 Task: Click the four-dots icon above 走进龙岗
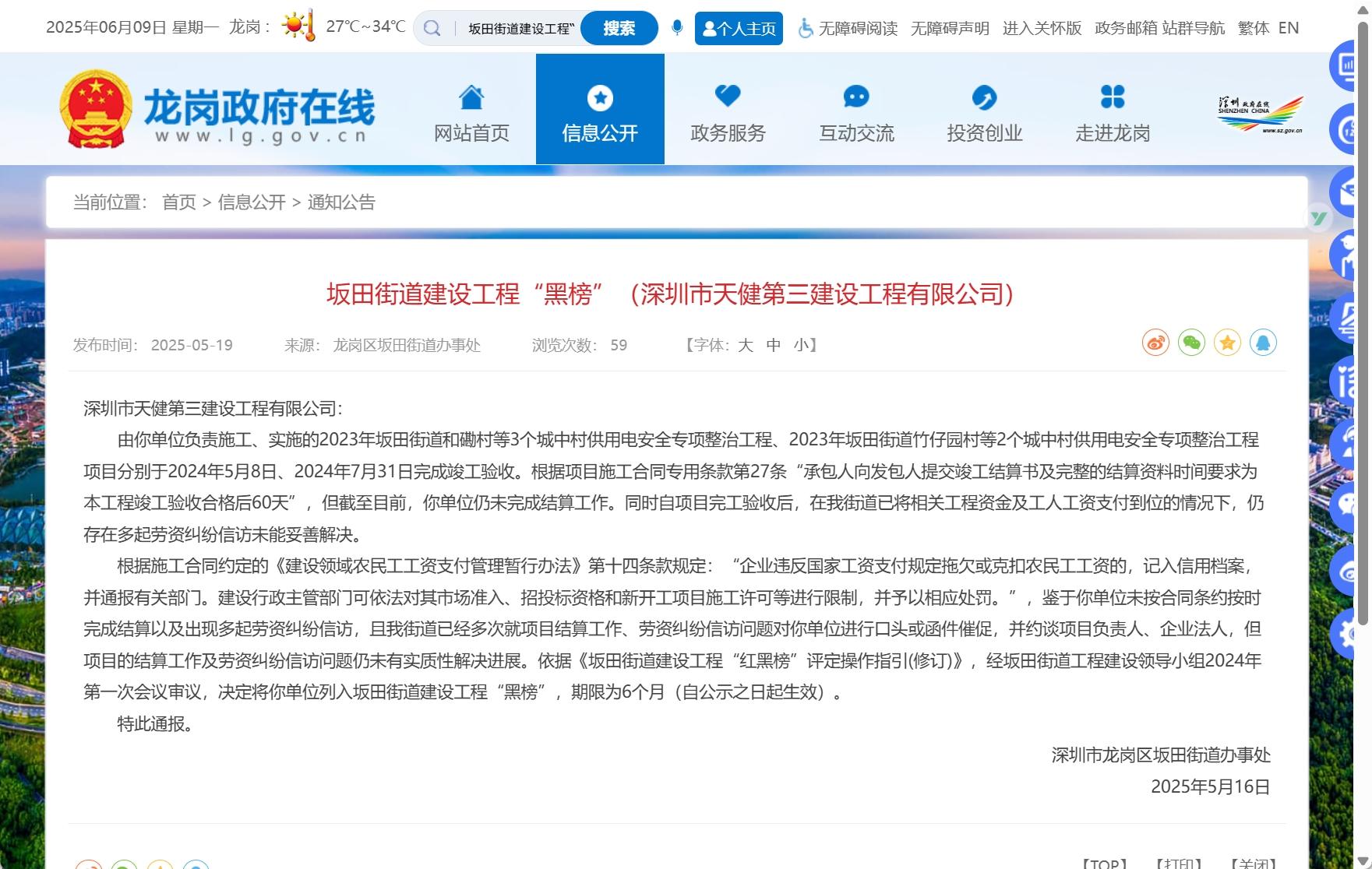tap(1113, 97)
